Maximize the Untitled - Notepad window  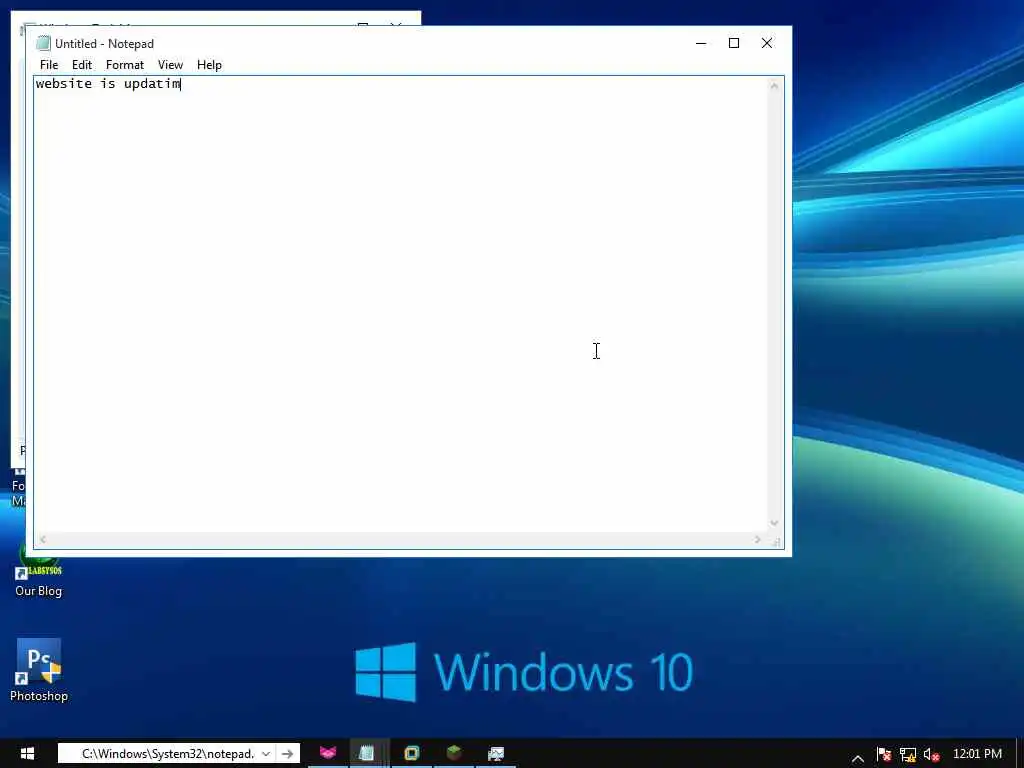[733, 43]
